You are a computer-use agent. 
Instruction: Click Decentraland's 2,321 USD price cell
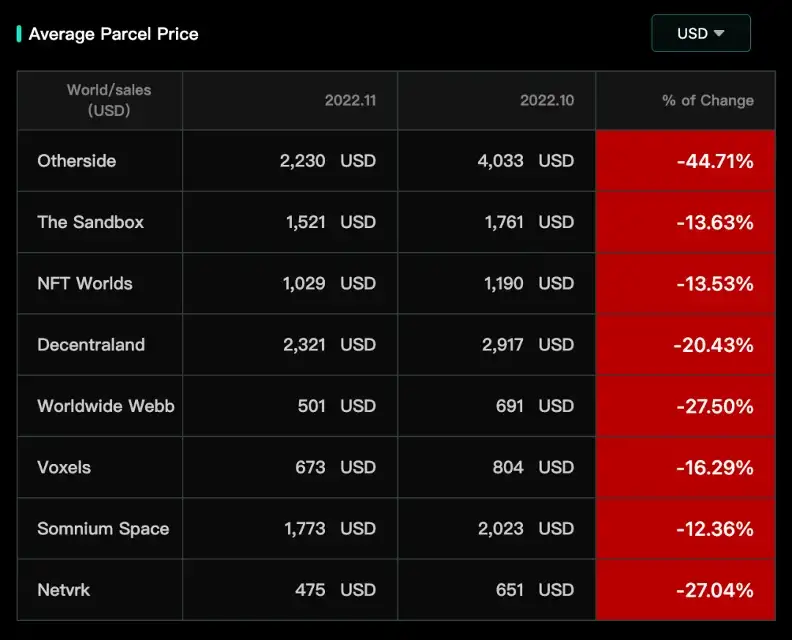(x=290, y=344)
